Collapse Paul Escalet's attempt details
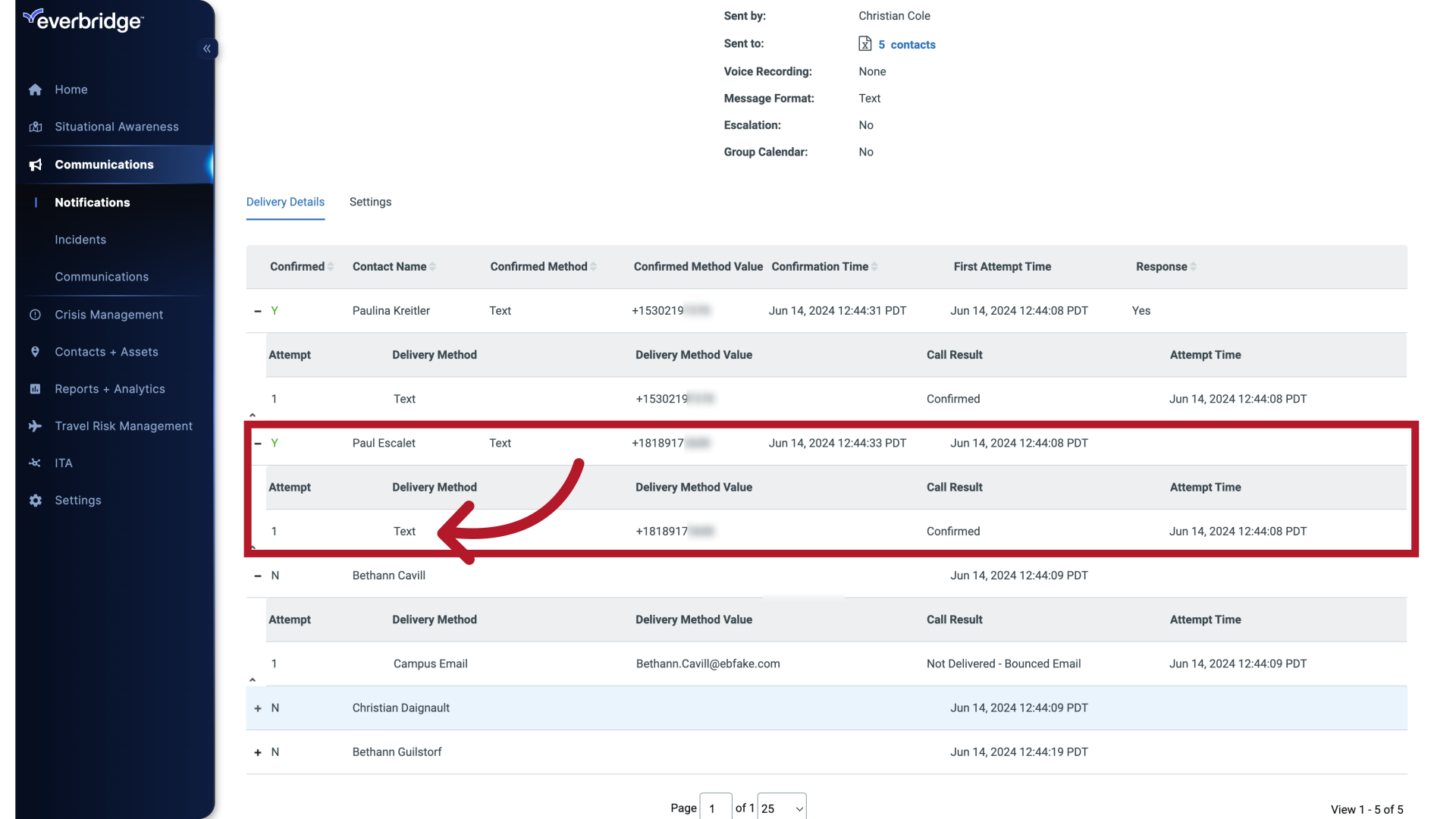Viewport: 1456px width, 819px height. click(x=258, y=443)
